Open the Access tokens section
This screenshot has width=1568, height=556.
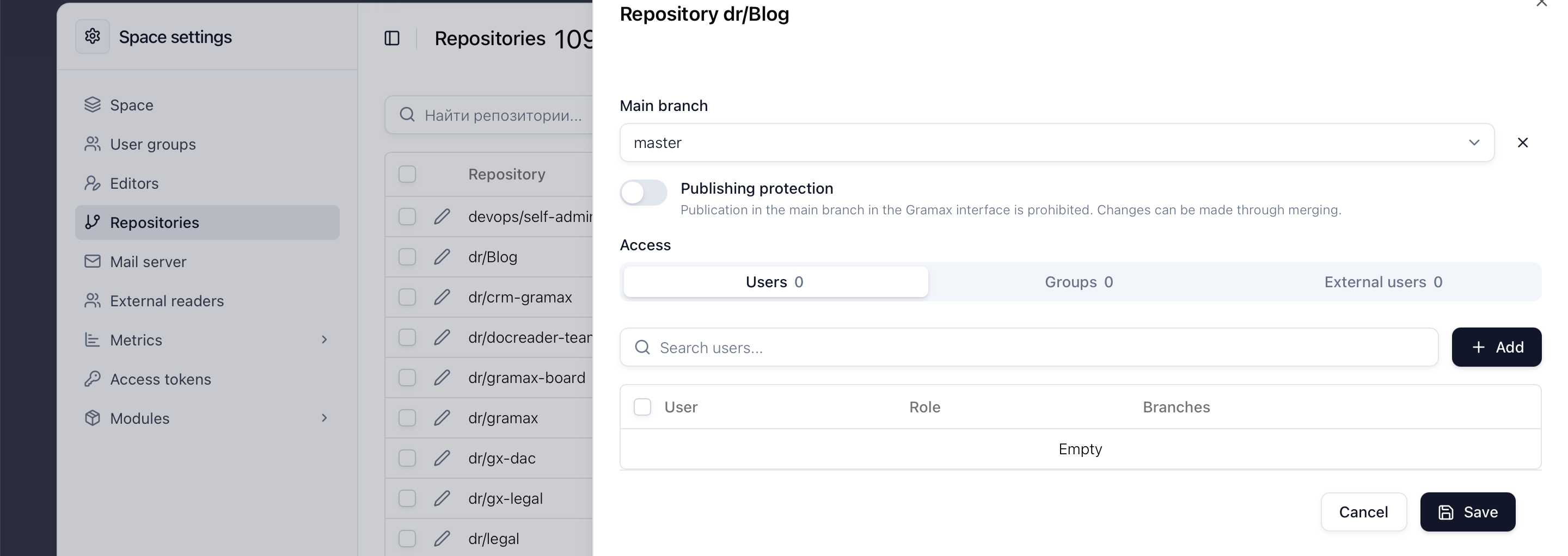(207, 379)
